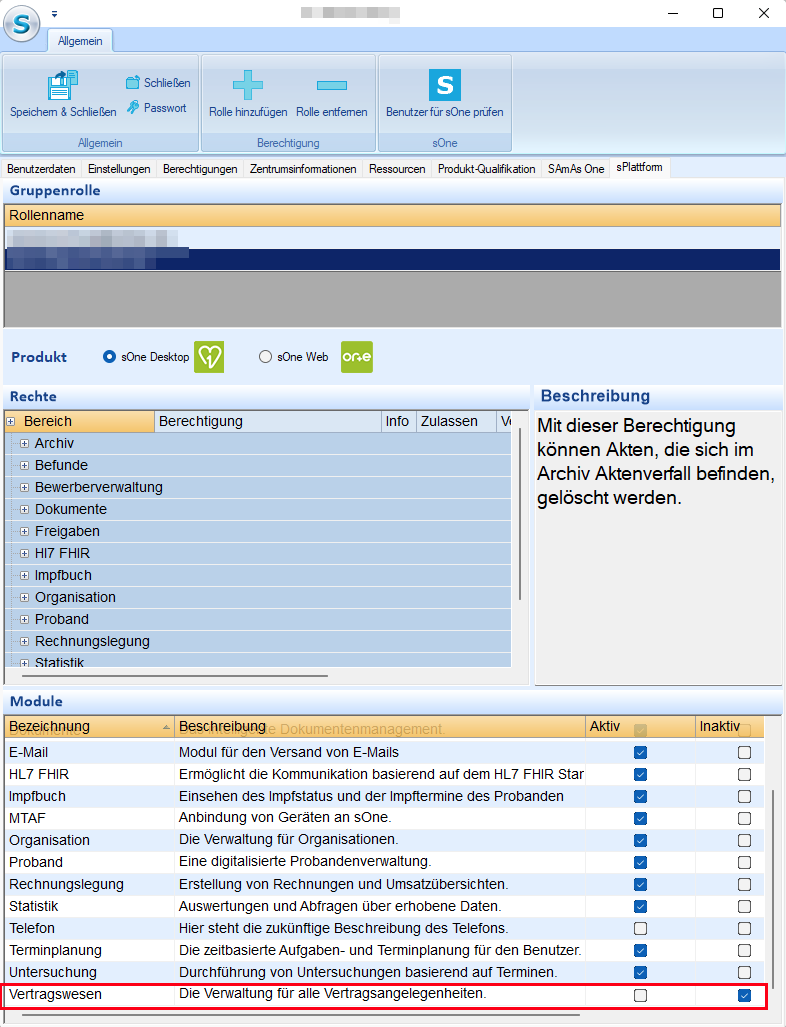Check Inaktiv for Untersuchung module

click(x=744, y=973)
